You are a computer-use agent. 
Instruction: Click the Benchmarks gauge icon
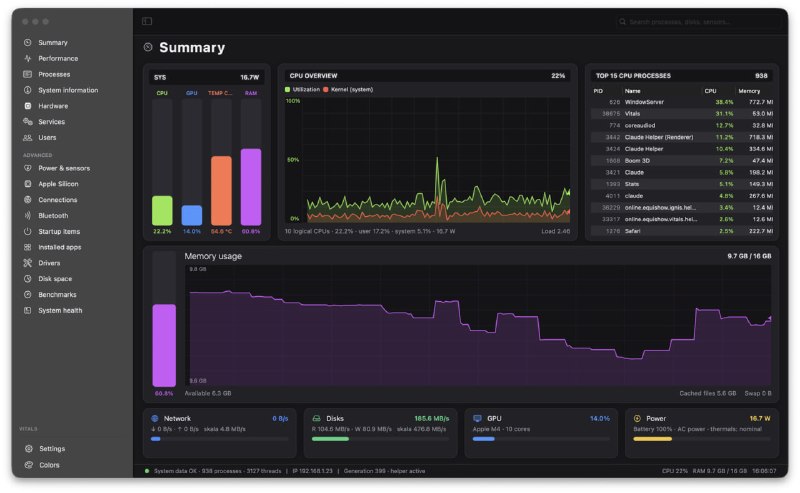pos(28,294)
